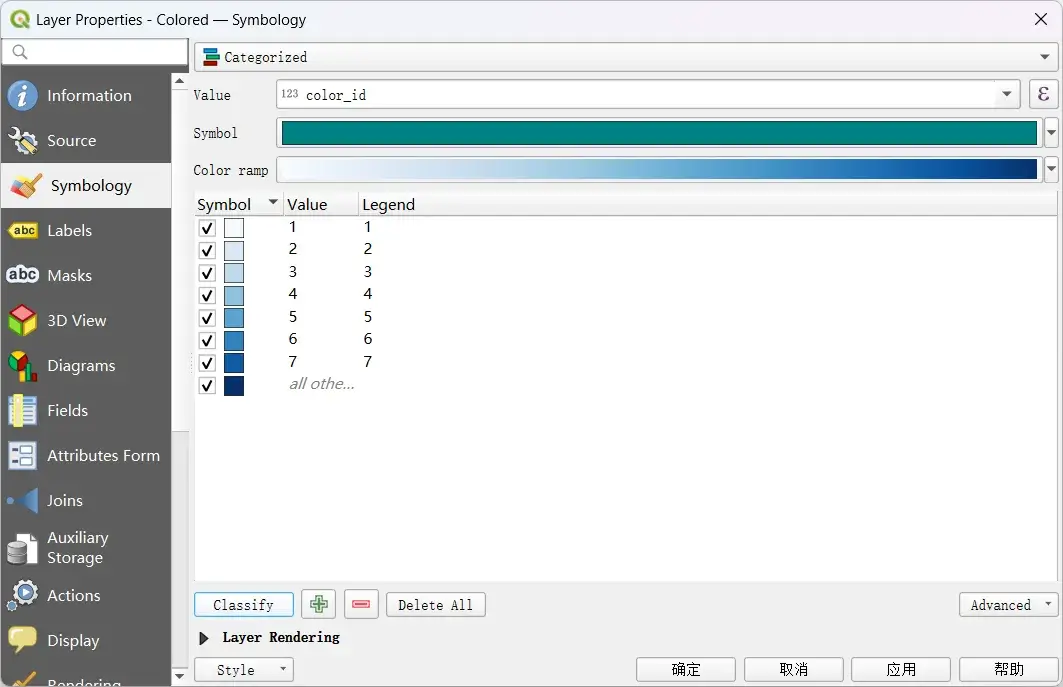Click the sidebar search input field
The width and height of the screenshot is (1063, 687).
[x=95, y=52]
